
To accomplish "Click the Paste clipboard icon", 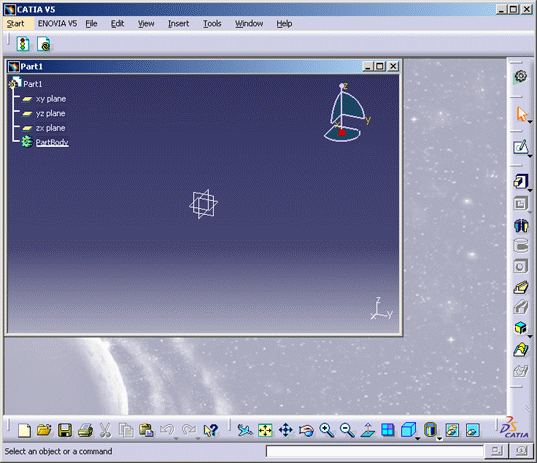I will (x=146, y=430).
